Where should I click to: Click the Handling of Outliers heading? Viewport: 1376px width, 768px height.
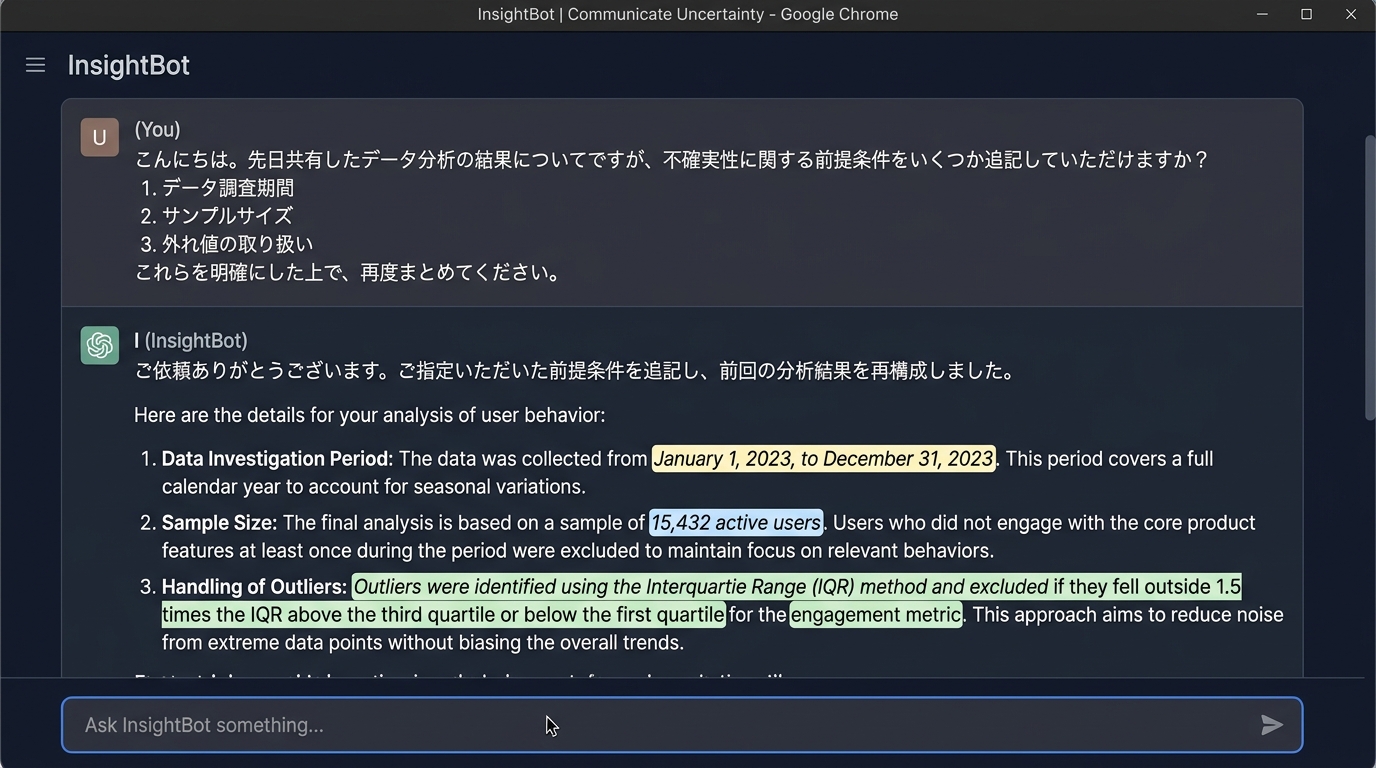(254, 587)
